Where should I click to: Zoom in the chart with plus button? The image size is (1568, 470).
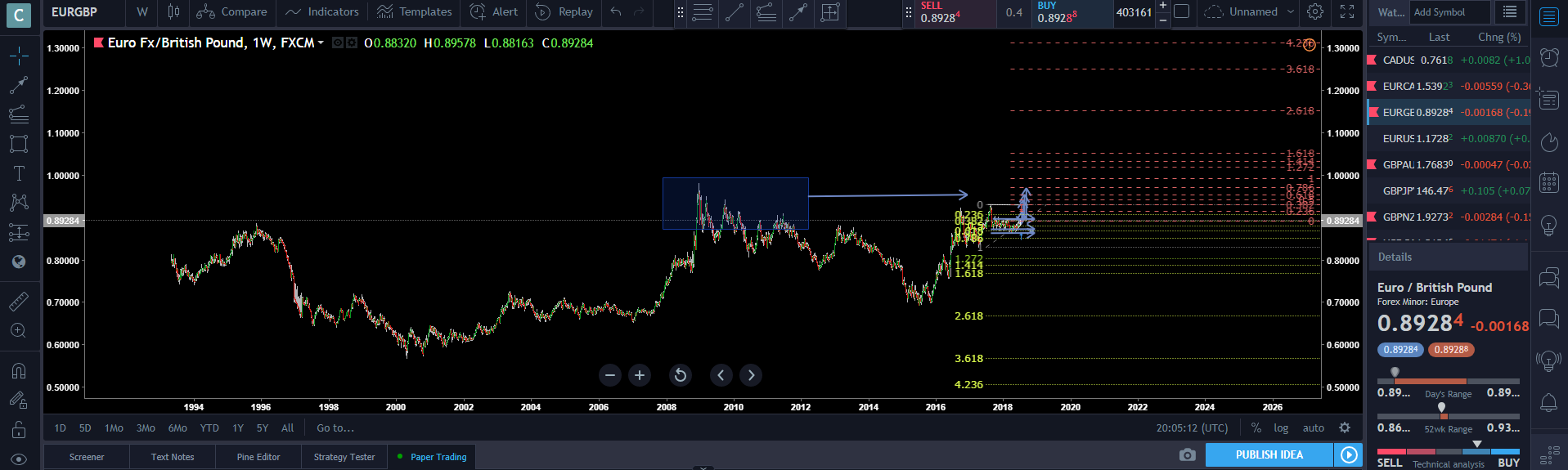point(640,375)
